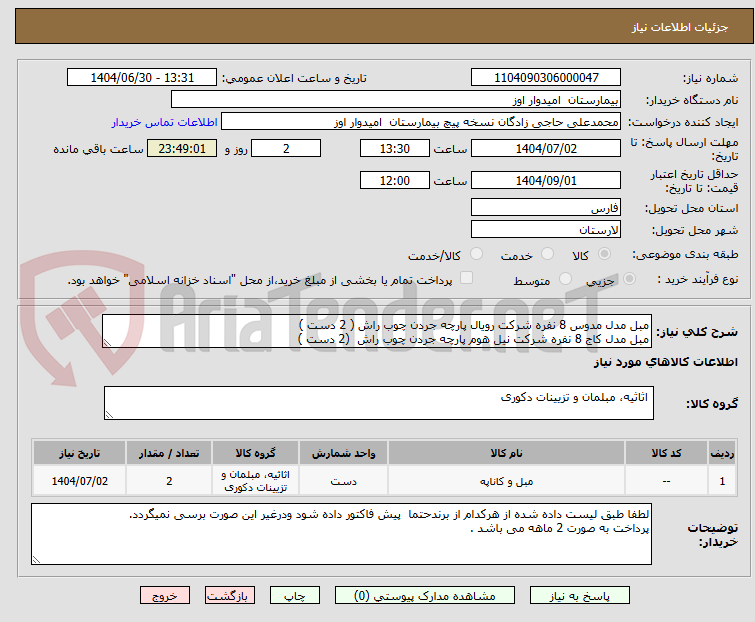Select the جزیی purchase type radio
The width and height of the screenshot is (755, 622).
pos(629,279)
